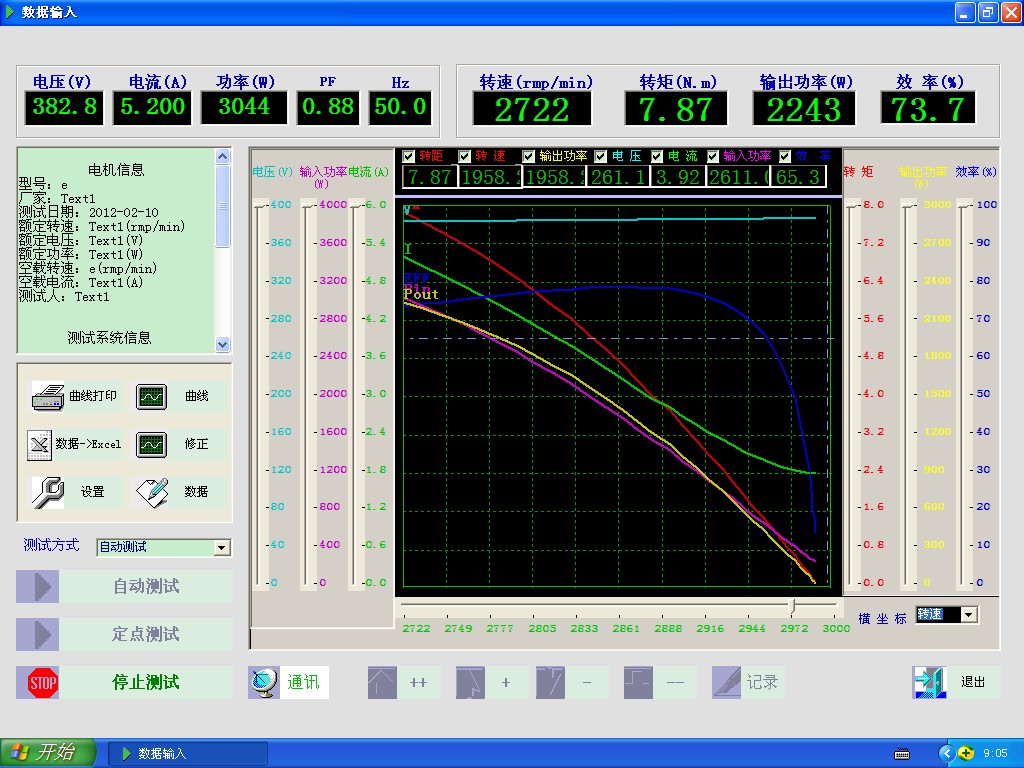Click the 退出 exit door icon
The height and width of the screenshot is (768, 1024).
pyautogui.click(x=929, y=682)
